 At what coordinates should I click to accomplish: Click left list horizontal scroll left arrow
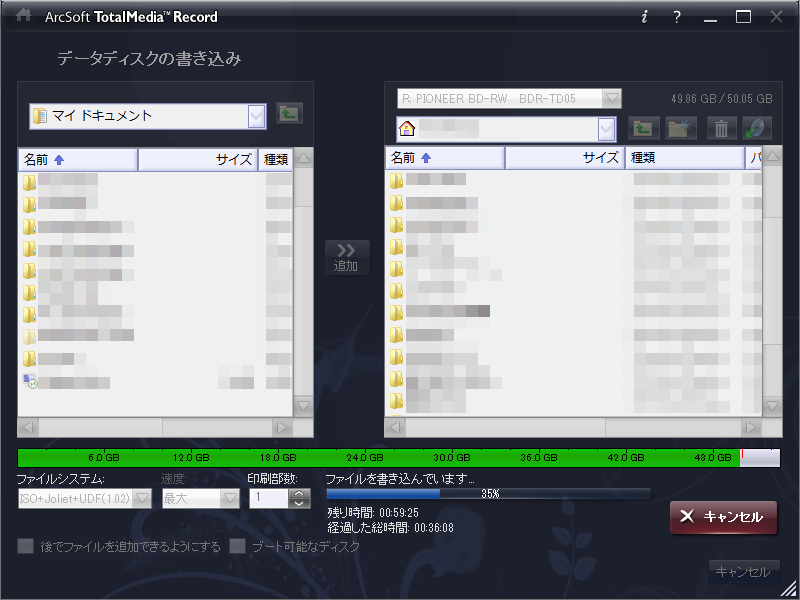[x=29, y=428]
